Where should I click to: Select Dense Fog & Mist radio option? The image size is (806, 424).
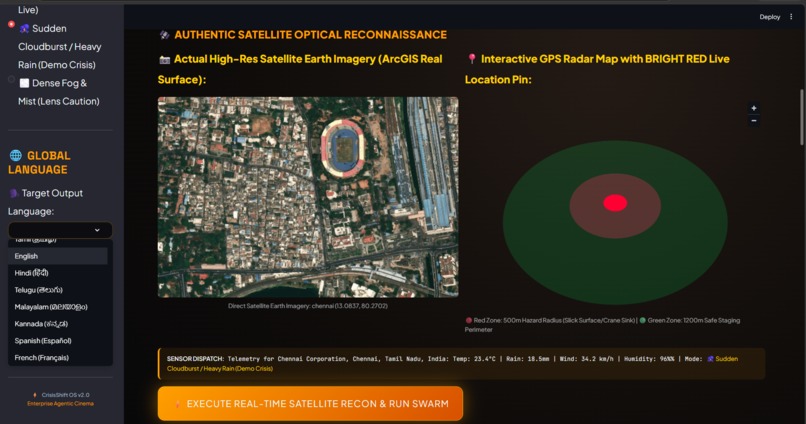(11, 79)
